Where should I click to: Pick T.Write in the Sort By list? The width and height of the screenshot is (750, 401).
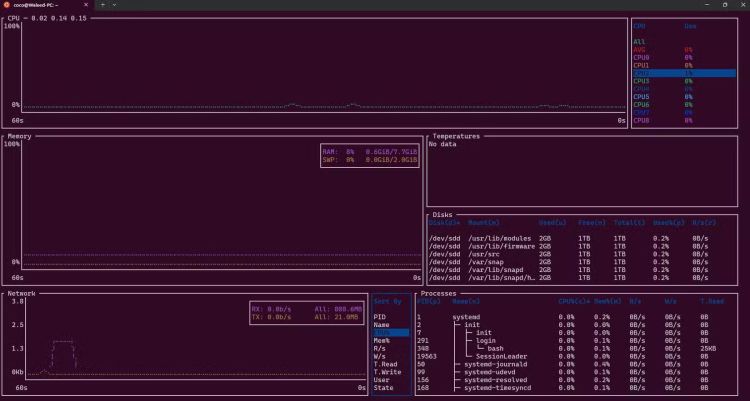pyautogui.click(x=386, y=372)
